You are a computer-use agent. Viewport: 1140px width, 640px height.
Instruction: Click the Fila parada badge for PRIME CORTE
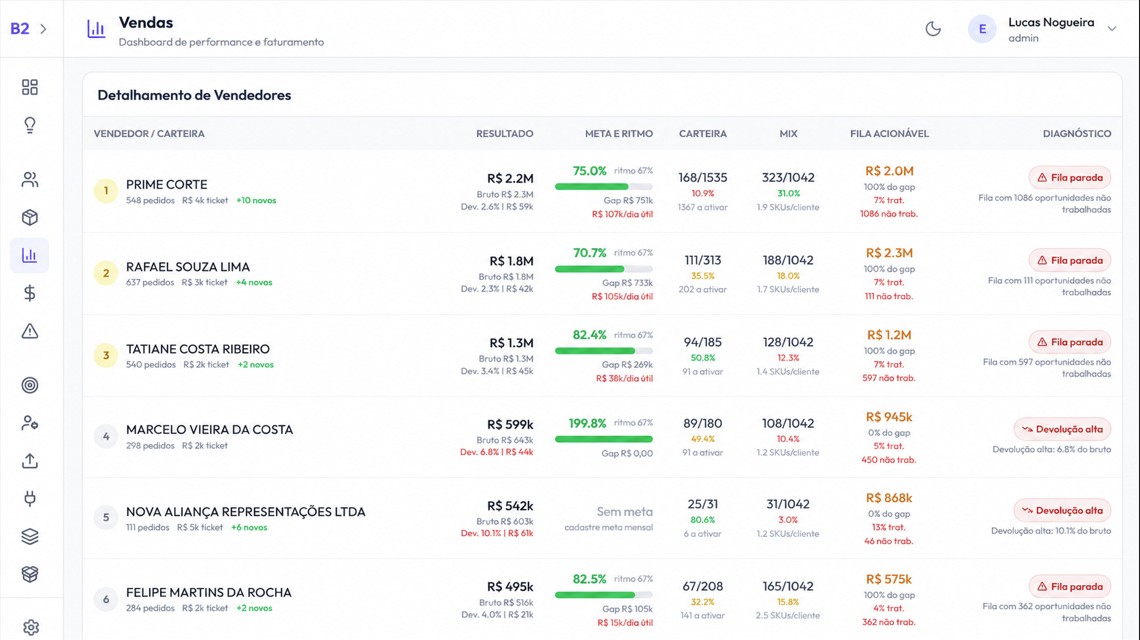pyautogui.click(x=1069, y=177)
